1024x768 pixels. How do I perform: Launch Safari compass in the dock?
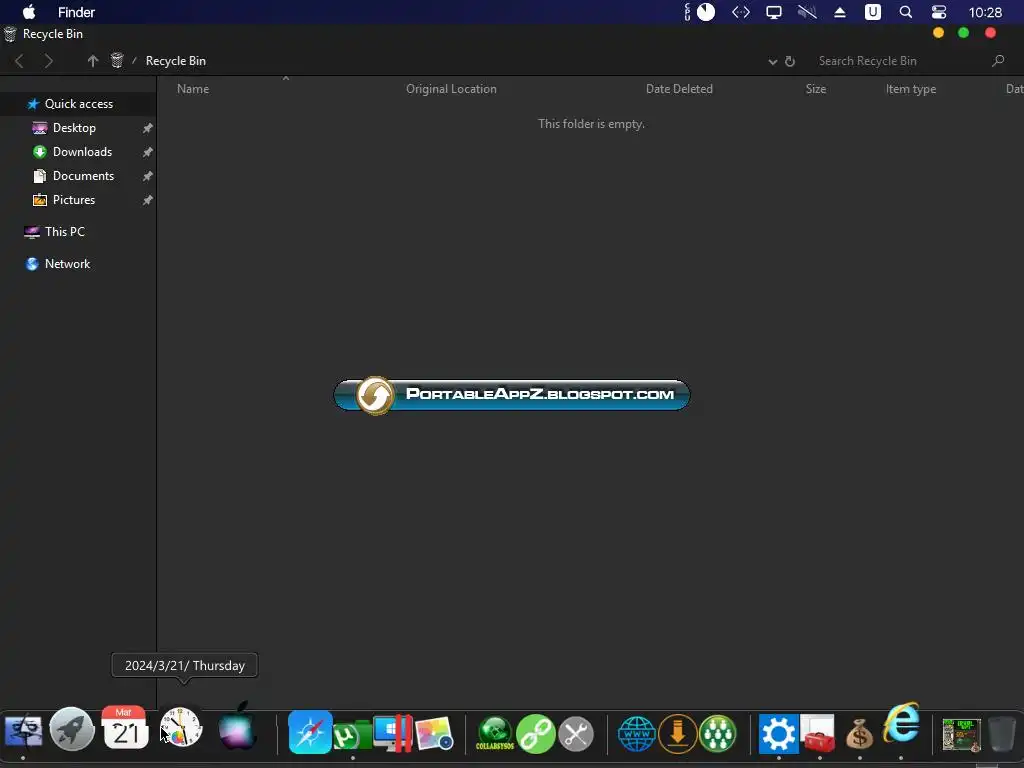coord(310,732)
